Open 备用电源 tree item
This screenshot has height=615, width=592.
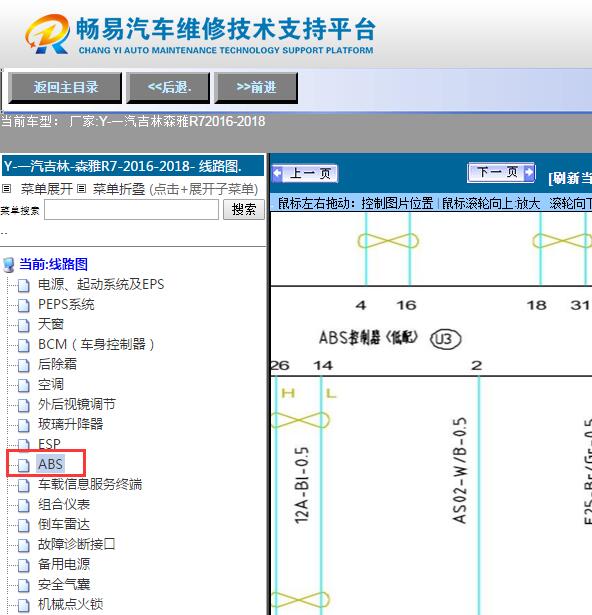64,564
